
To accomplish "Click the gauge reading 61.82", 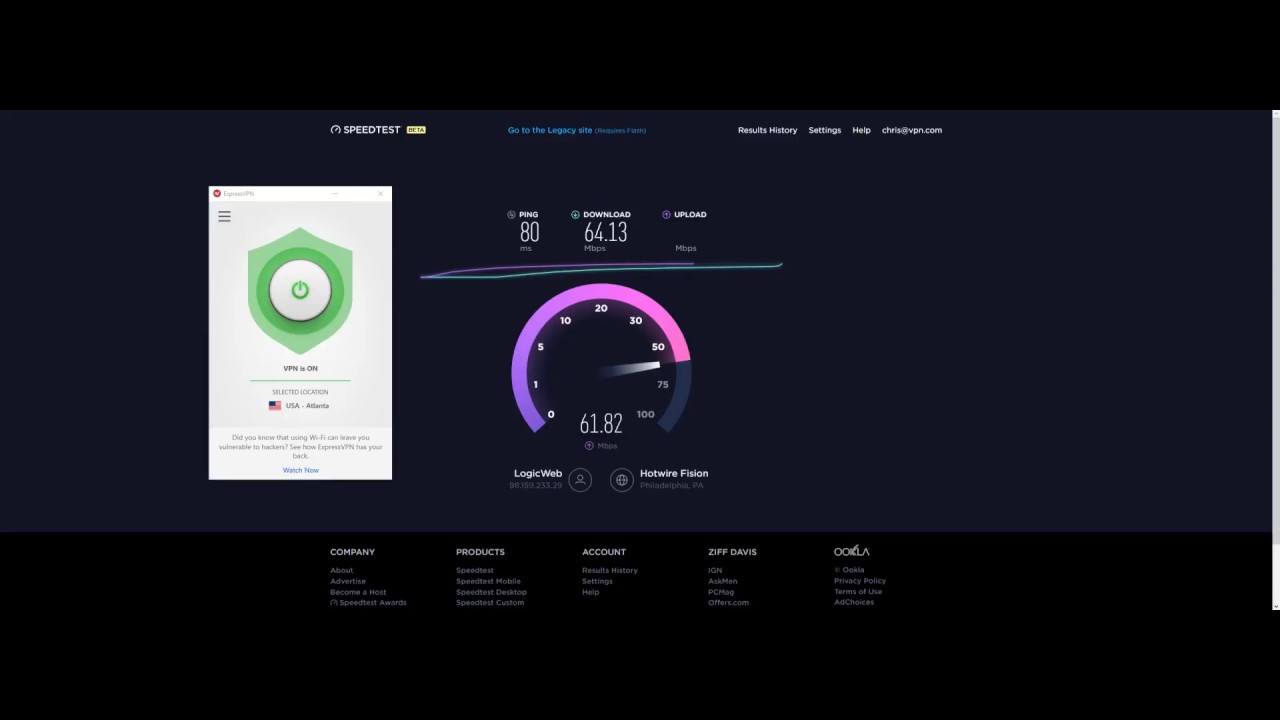I will pyautogui.click(x=601, y=423).
